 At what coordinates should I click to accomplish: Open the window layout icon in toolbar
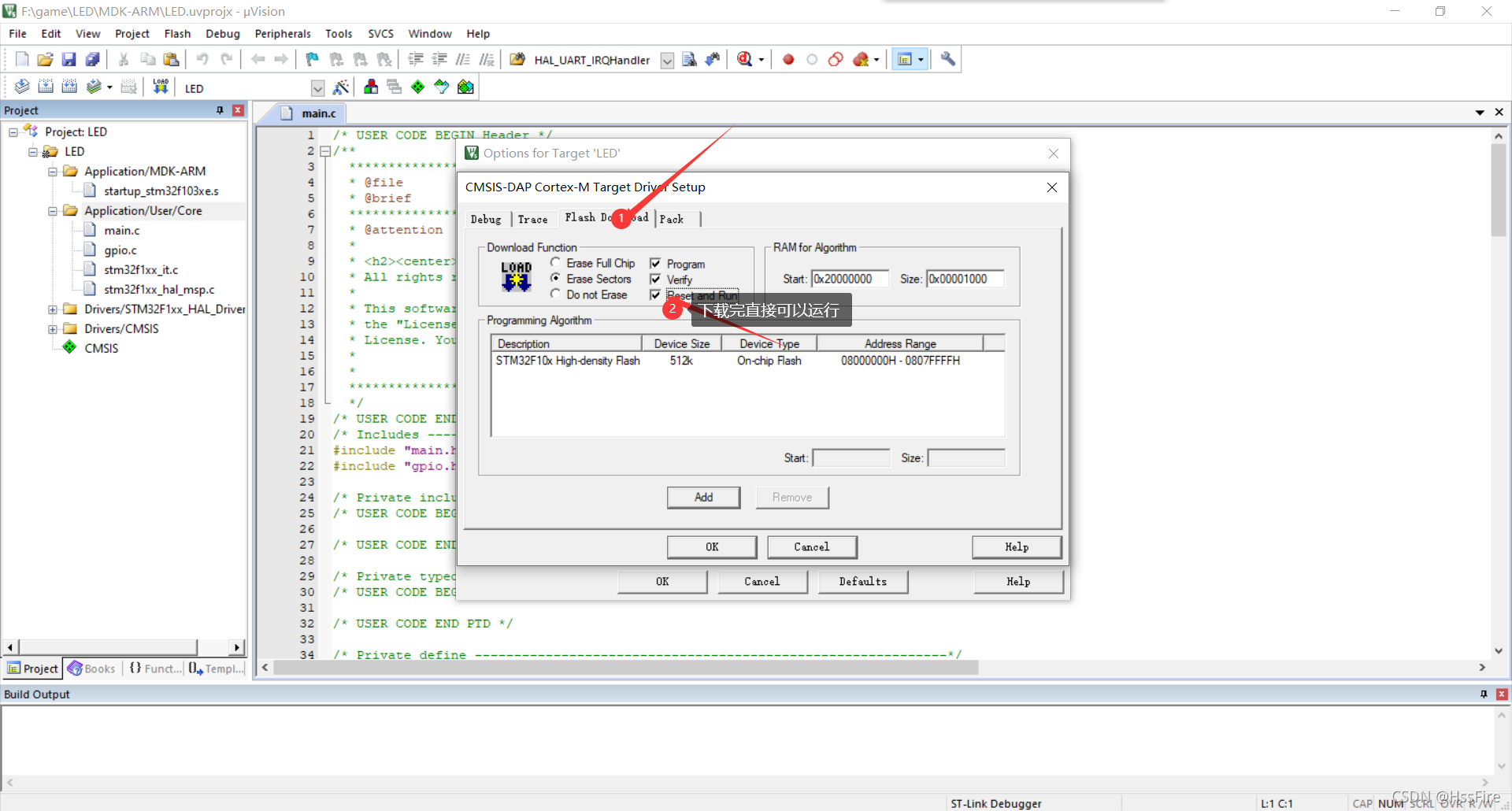[x=905, y=59]
